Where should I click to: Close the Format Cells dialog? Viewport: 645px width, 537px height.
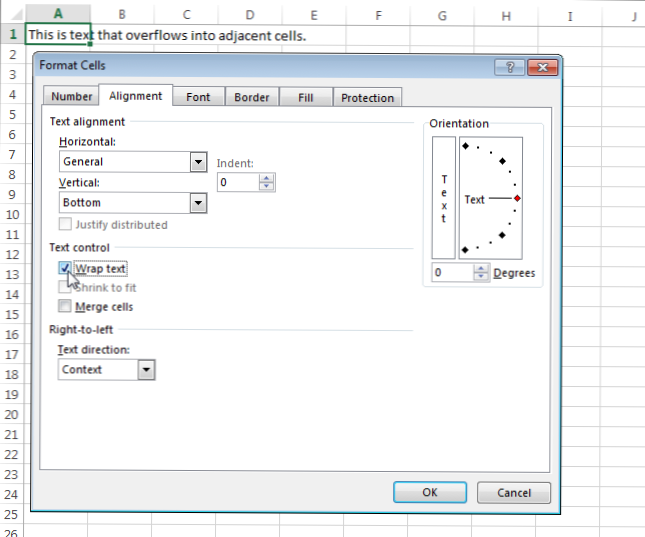543,67
